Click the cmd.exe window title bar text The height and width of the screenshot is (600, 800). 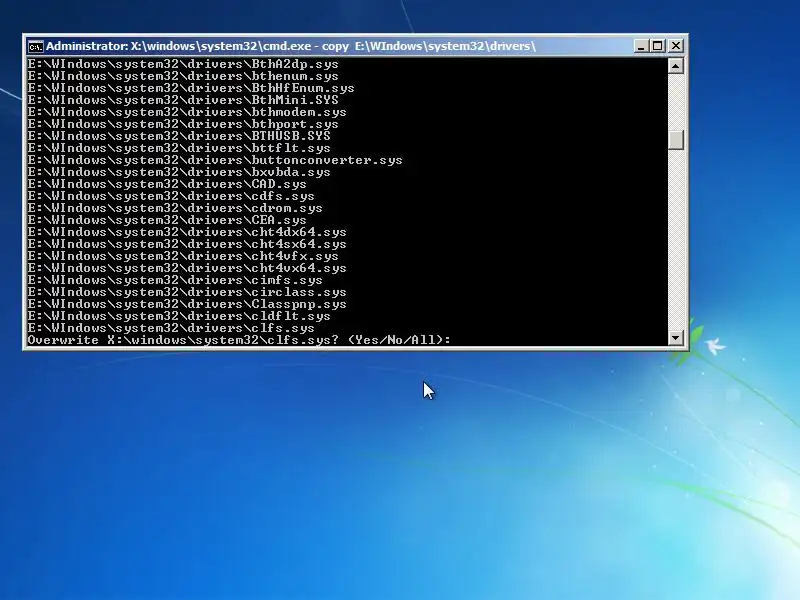(291, 46)
